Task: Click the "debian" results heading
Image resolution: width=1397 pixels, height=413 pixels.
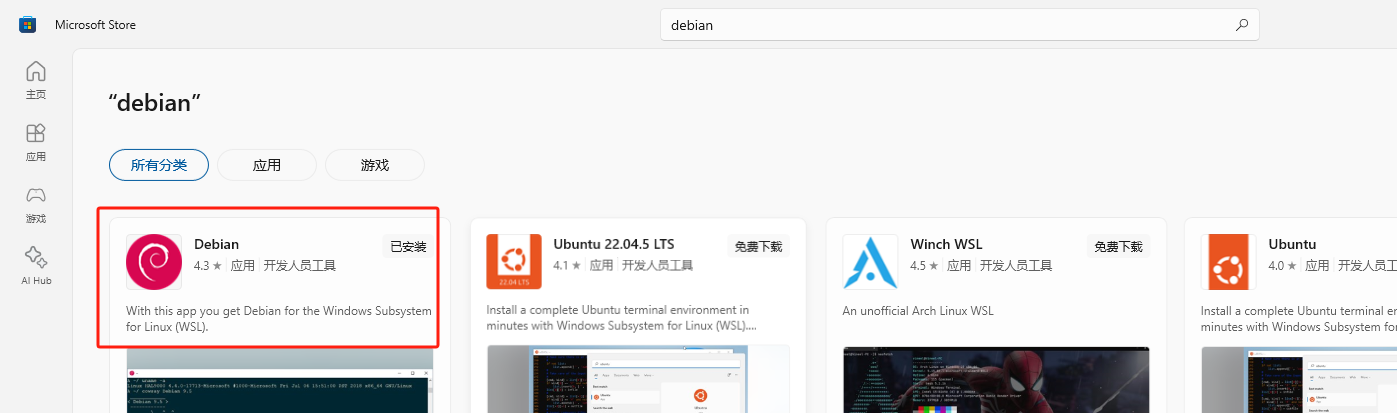Action: pos(155,103)
